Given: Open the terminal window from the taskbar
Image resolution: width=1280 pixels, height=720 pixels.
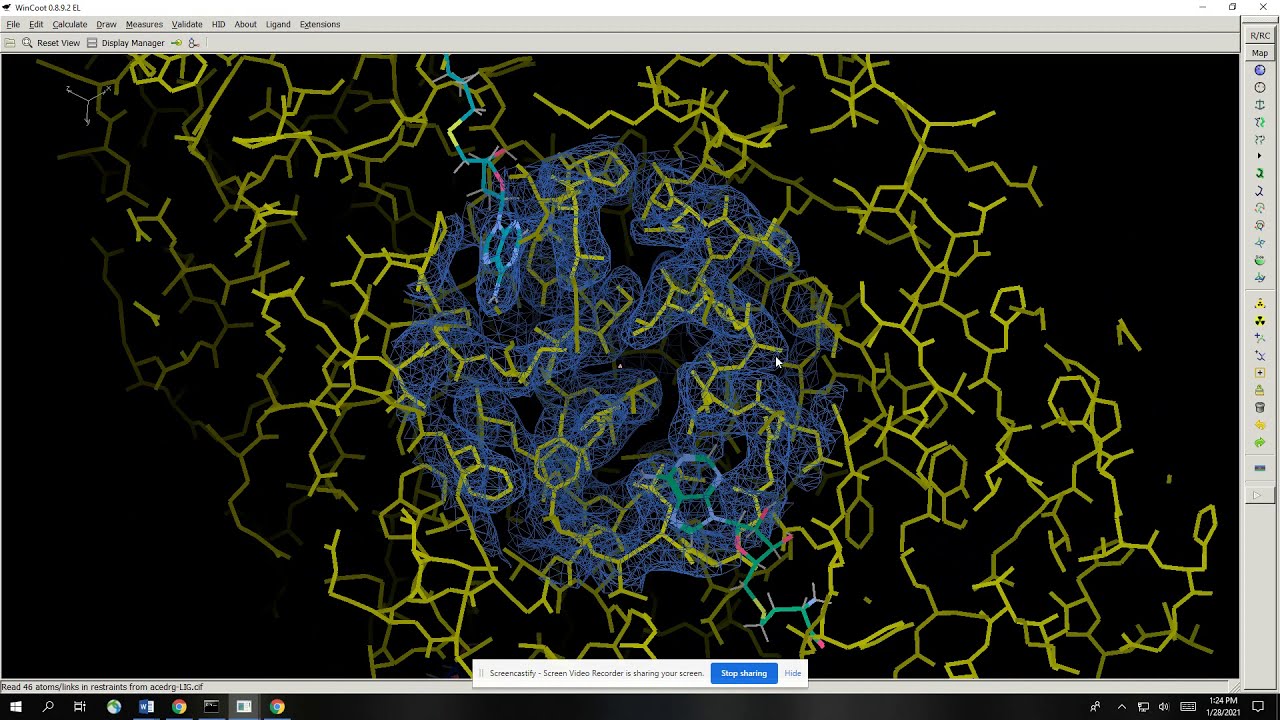Looking at the screenshot, I should coord(211,707).
